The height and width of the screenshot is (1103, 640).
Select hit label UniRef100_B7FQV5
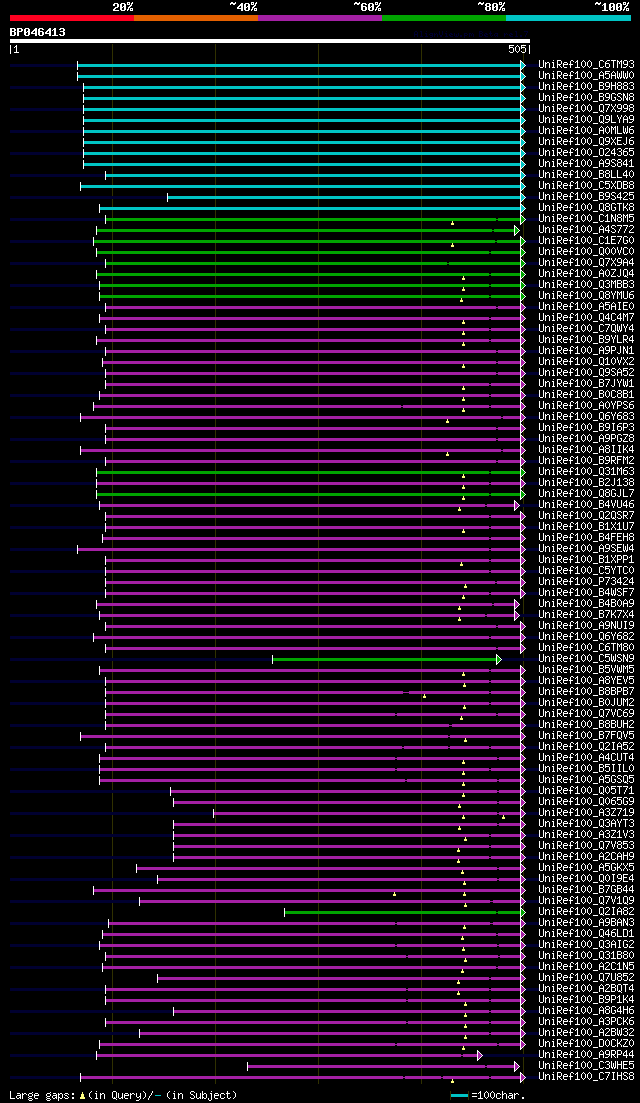587,736
